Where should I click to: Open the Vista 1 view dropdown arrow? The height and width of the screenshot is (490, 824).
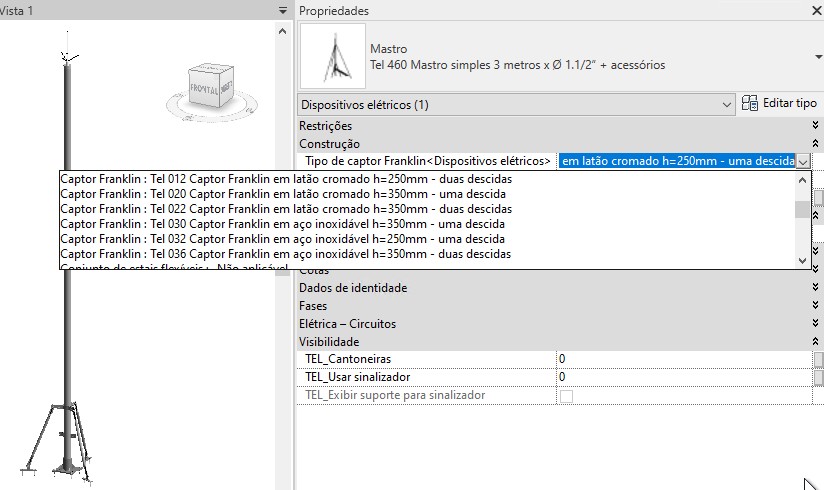(x=283, y=11)
